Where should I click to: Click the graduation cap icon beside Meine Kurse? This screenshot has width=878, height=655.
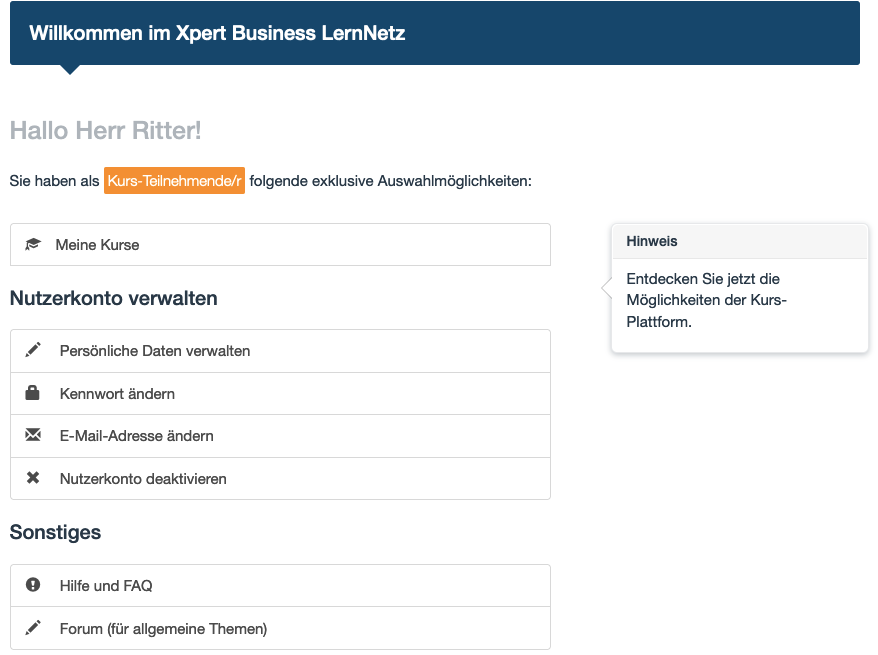click(33, 245)
